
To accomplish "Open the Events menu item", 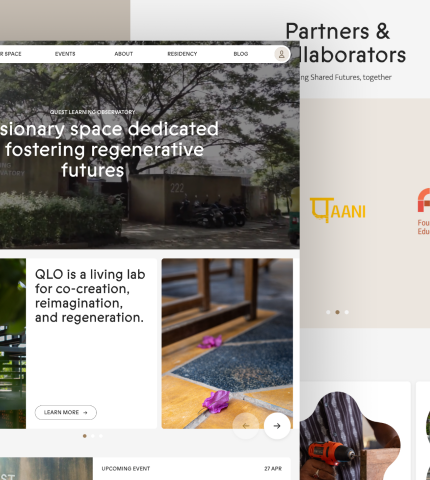I will [x=65, y=54].
